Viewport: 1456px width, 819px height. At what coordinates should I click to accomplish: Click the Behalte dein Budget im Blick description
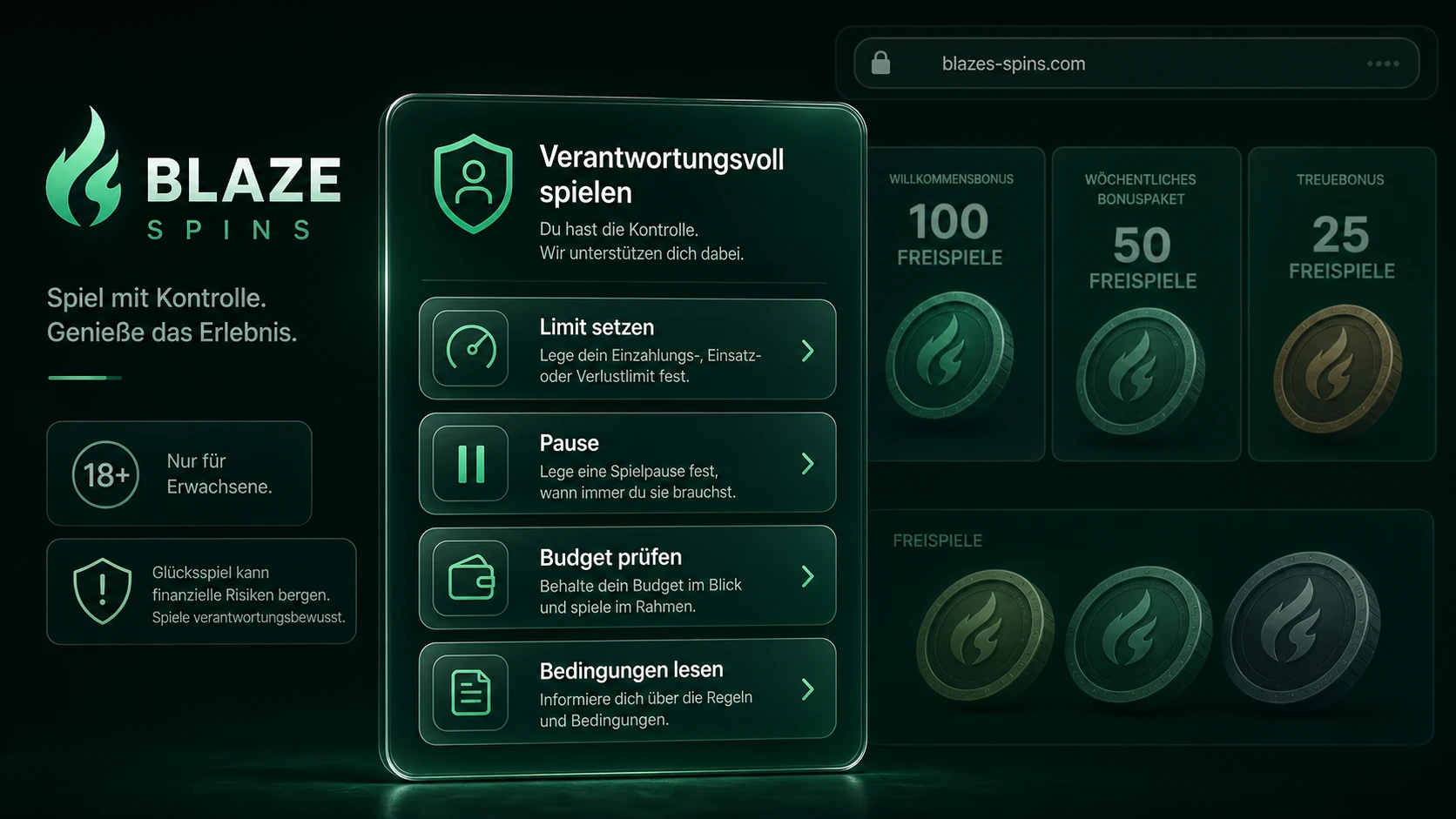(640, 595)
